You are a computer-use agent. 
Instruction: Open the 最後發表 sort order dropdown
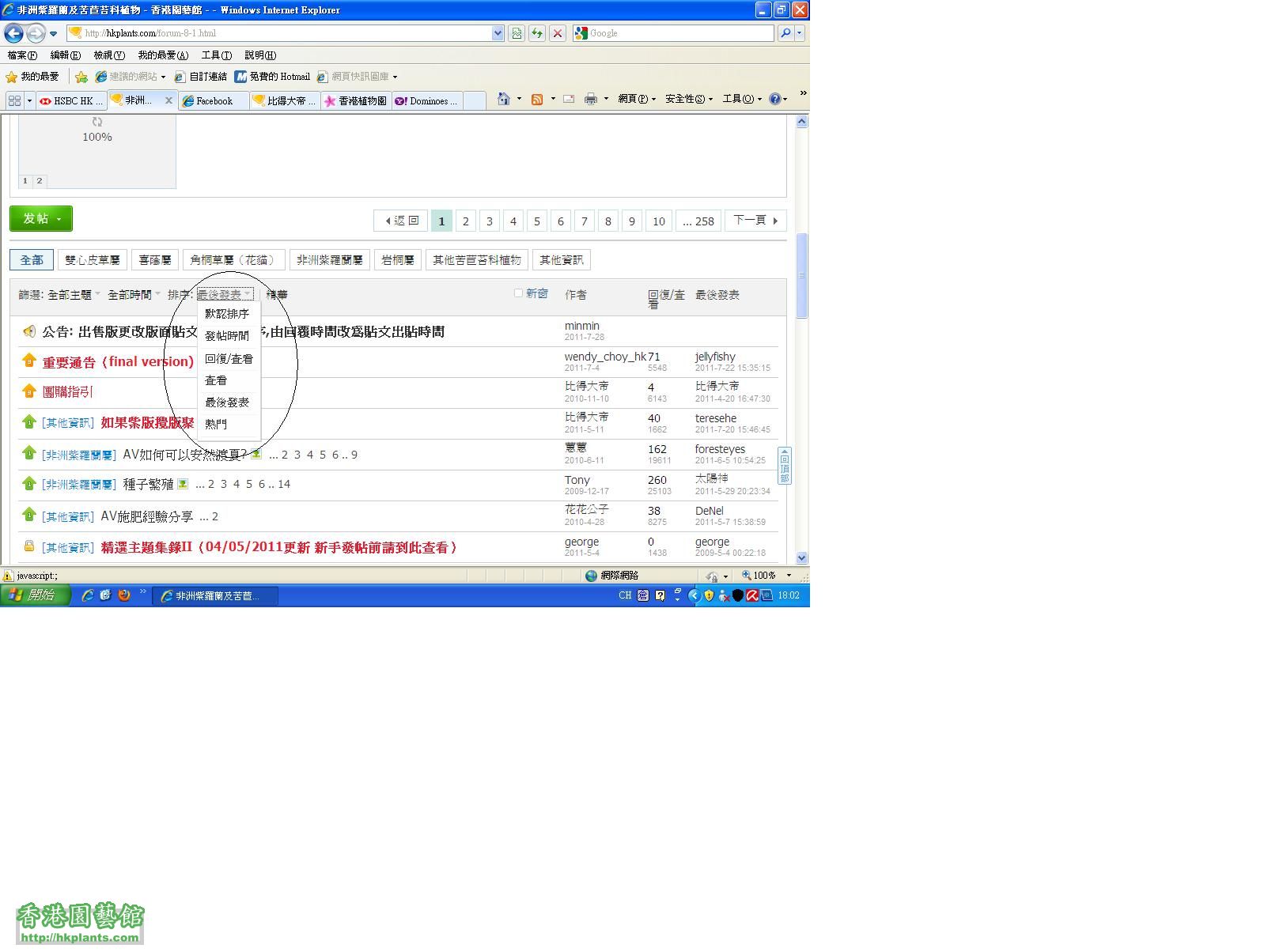pyautogui.click(x=225, y=295)
